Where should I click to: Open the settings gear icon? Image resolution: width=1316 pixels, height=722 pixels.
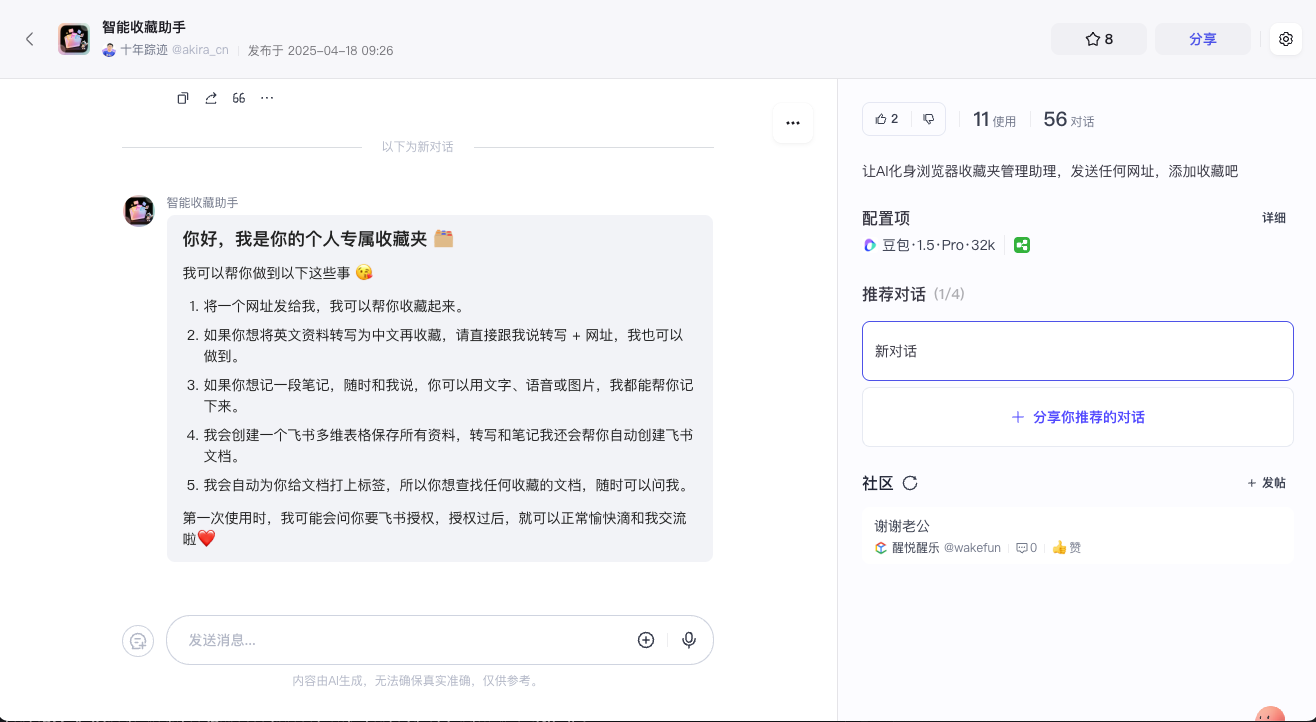(x=1286, y=39)
